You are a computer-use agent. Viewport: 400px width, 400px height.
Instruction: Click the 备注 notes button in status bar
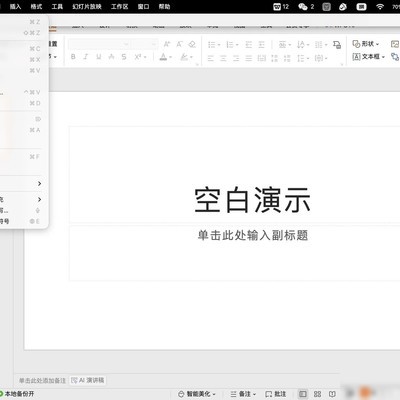click(243, 394)
